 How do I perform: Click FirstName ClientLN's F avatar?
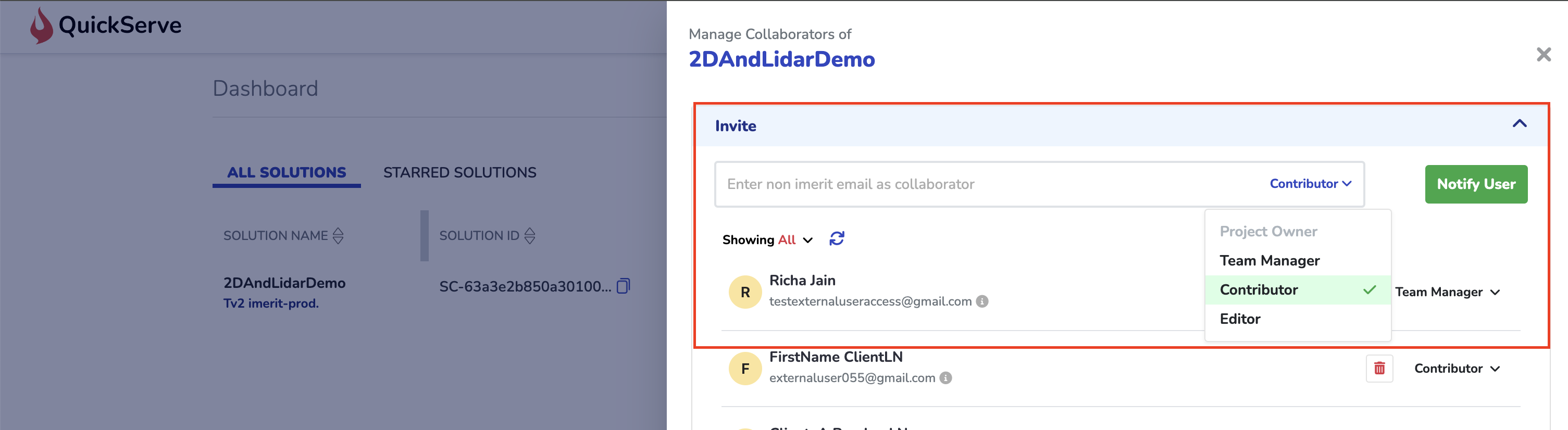pos(745,369)
